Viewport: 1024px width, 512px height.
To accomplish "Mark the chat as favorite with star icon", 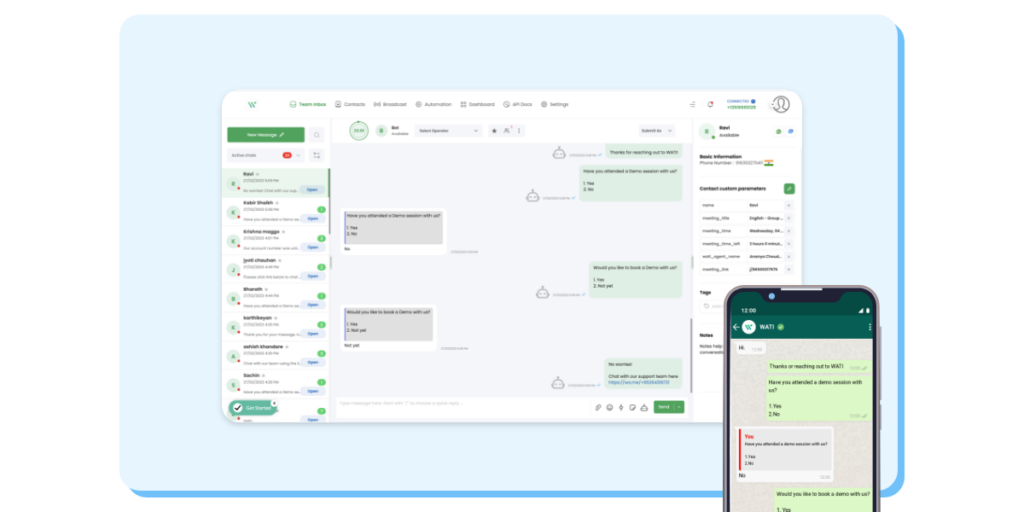I will [x=494, y=131].
